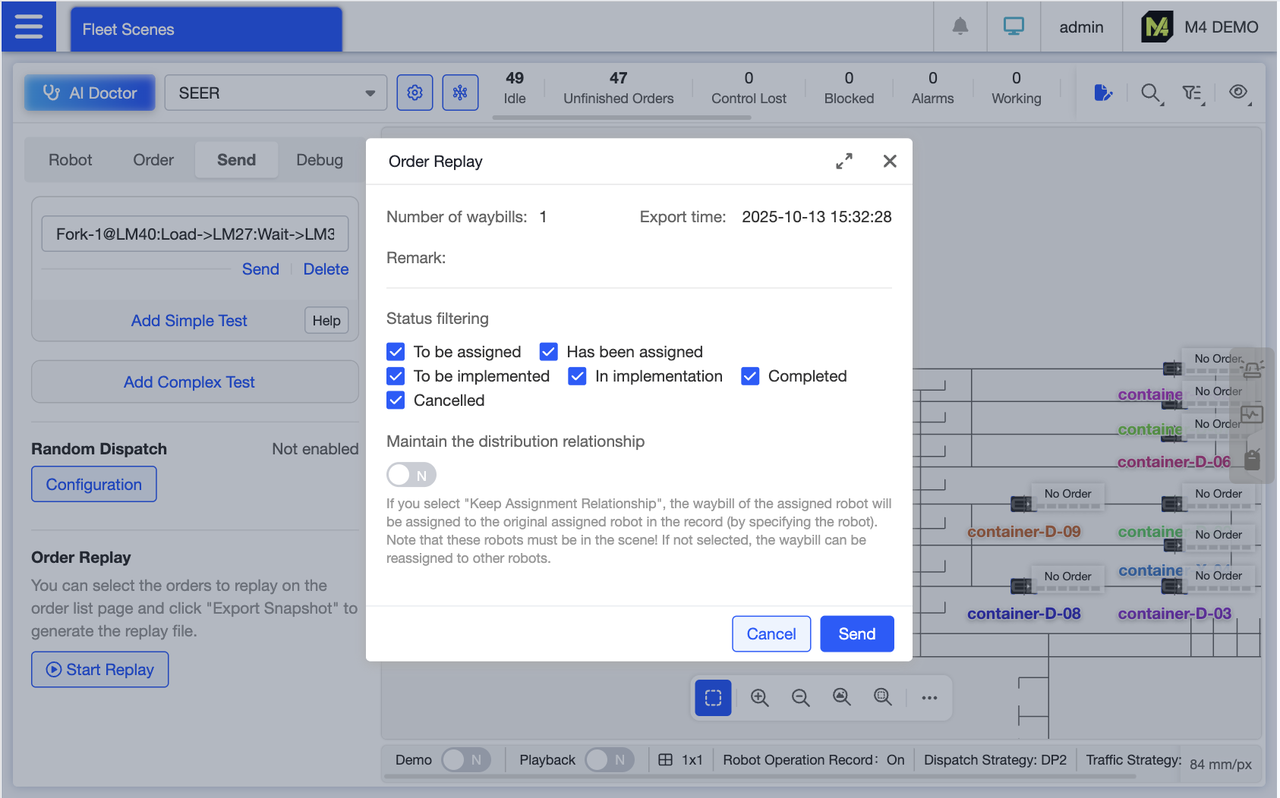Click the blue document-edit icon in the toolbar
Viewport: 1280px width, 798px height.
(1102, 93)
